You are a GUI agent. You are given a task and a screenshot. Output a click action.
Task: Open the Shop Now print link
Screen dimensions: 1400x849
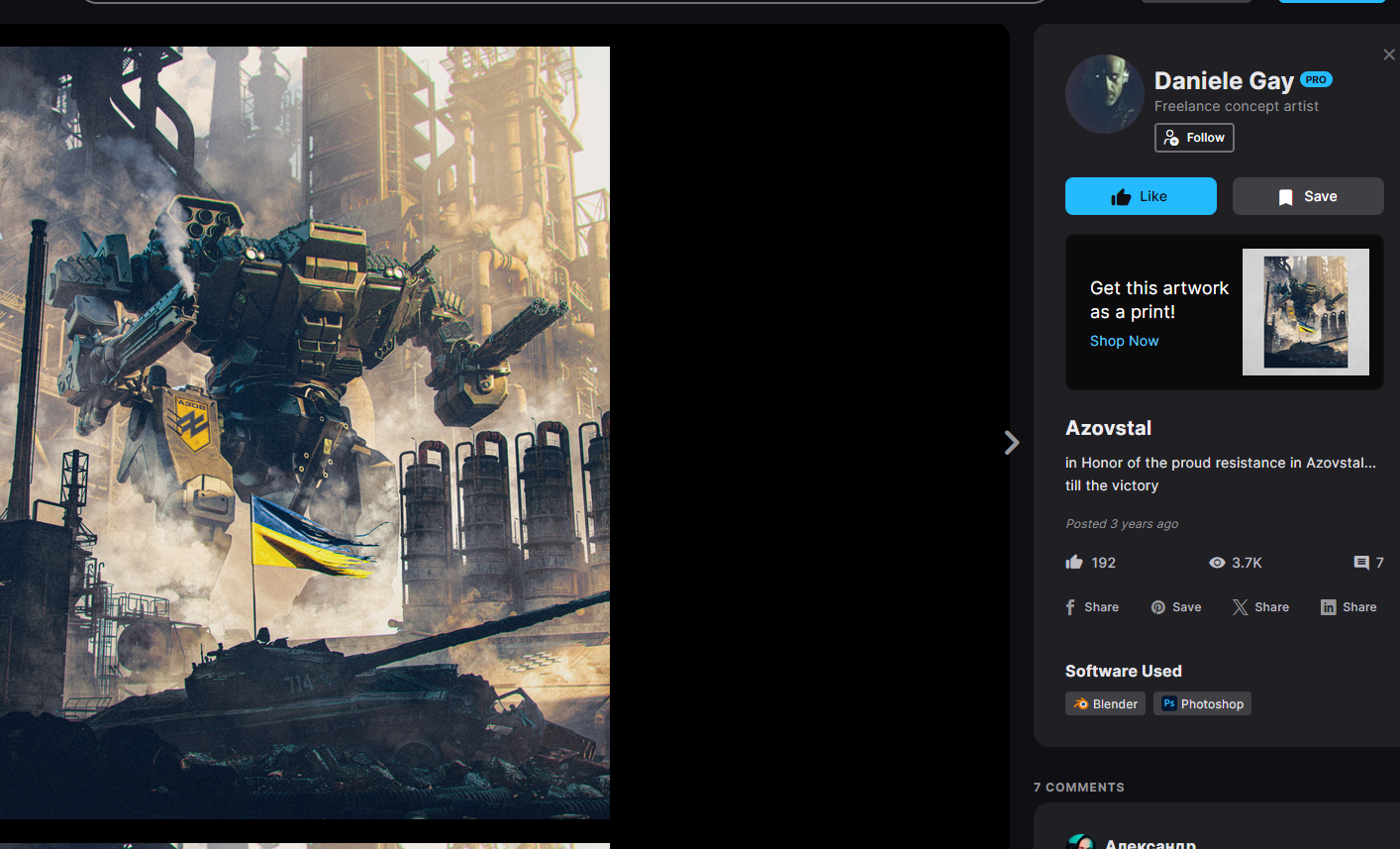pos(1124,341)
